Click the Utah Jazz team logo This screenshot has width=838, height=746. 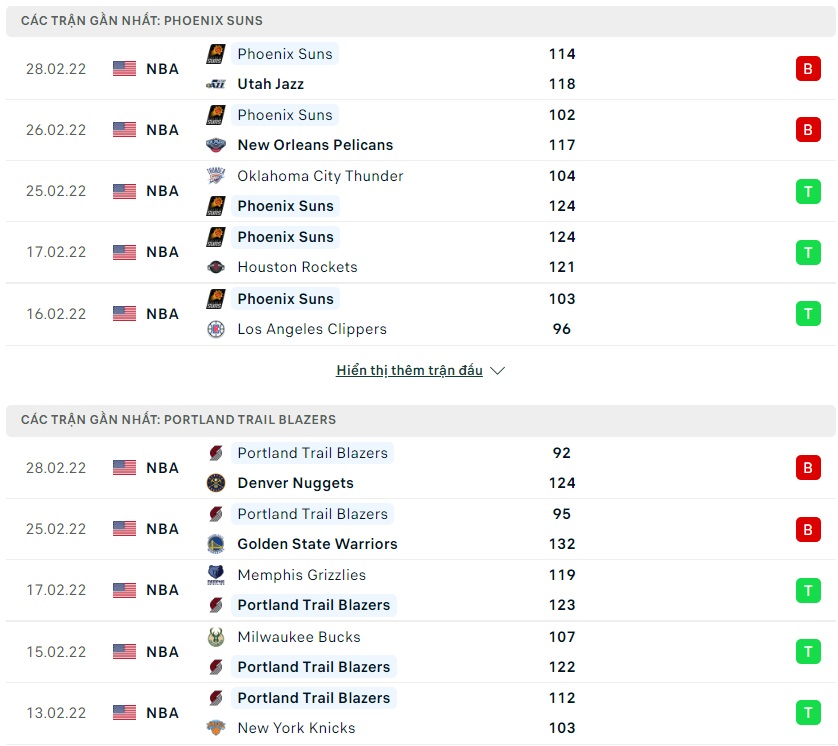coord(215,84)
